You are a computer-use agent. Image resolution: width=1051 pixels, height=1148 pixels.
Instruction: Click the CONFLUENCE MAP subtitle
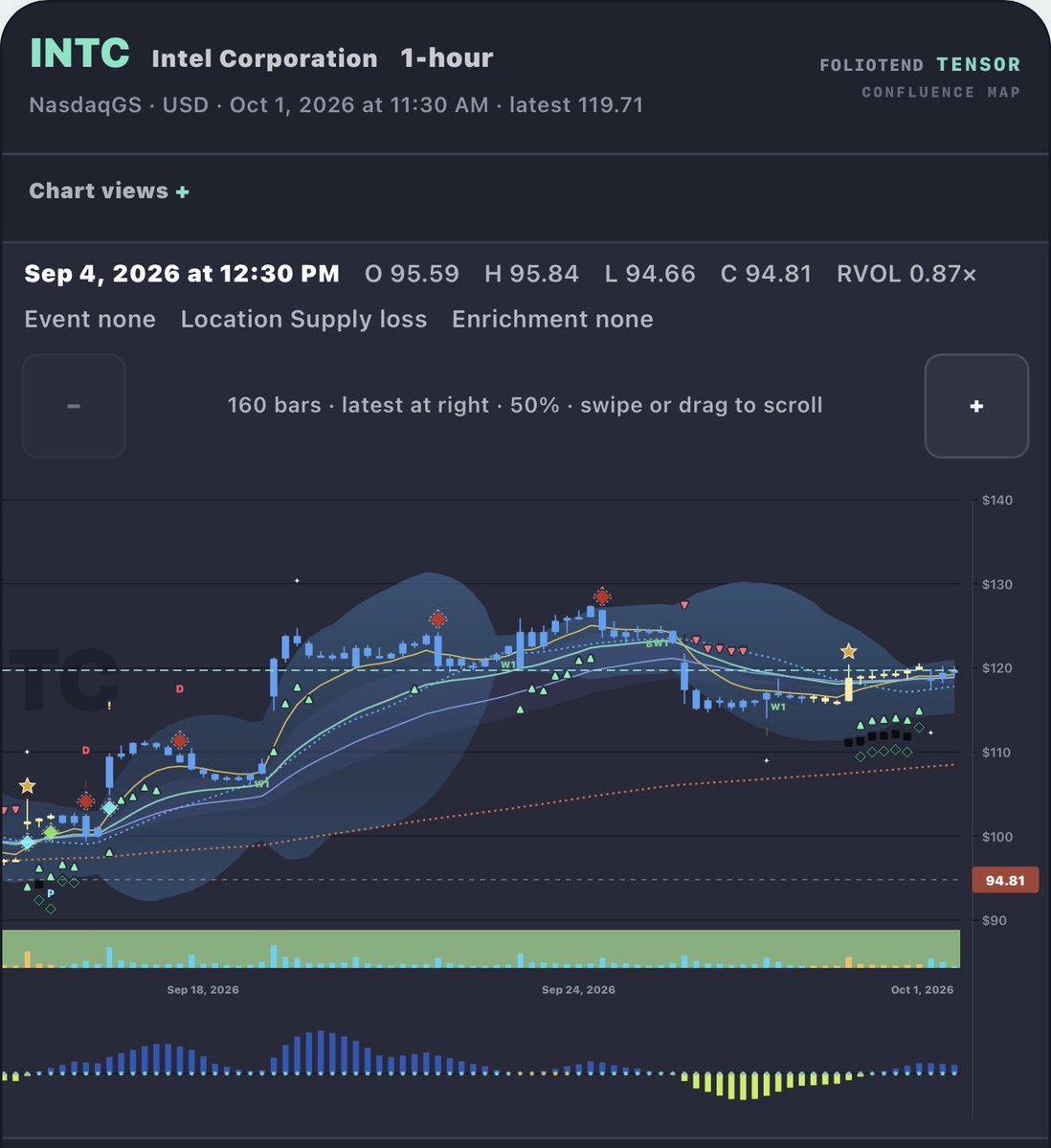[x=941, y=92]
